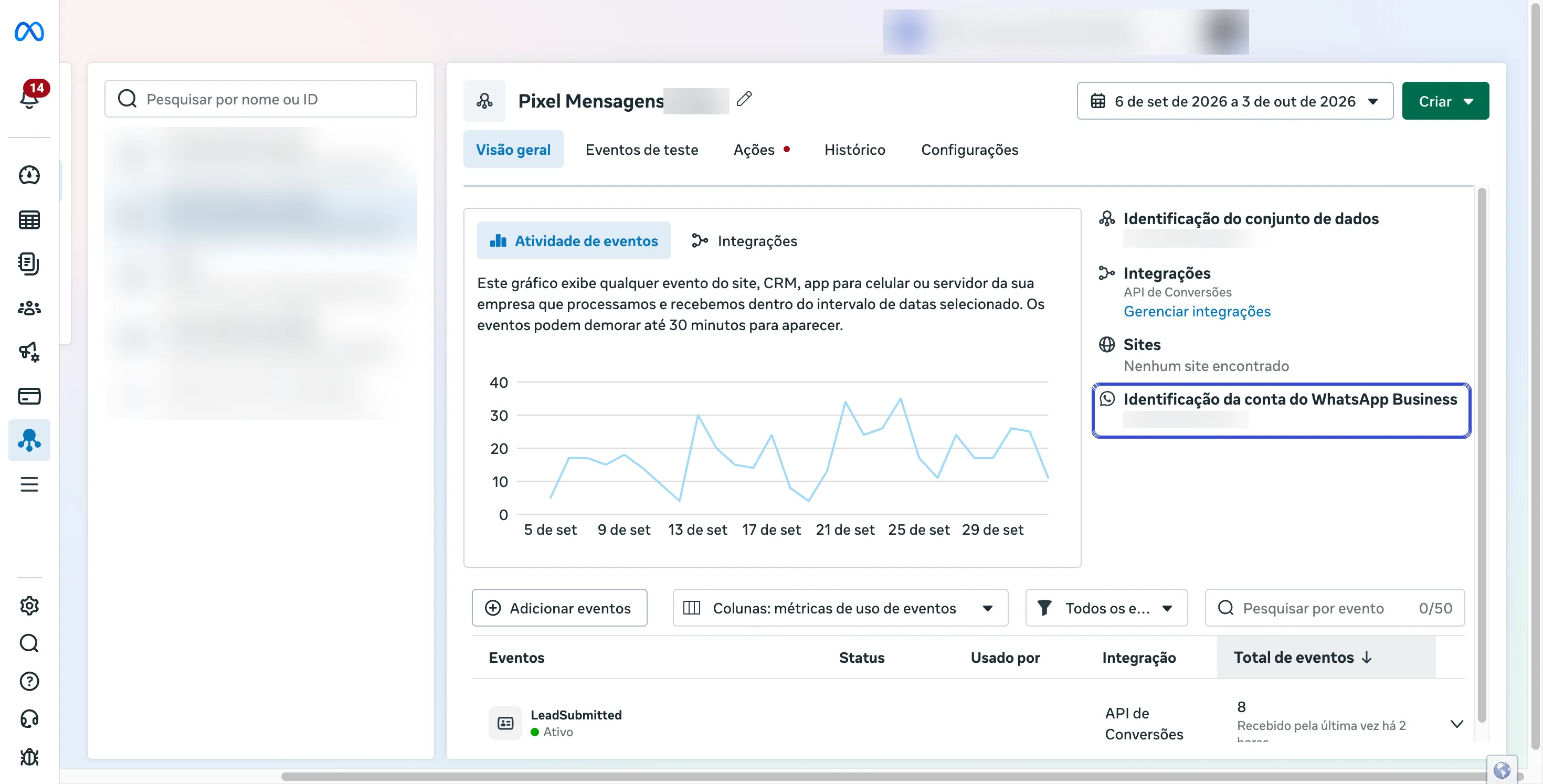Open the hamburger all tools menu

click(29, 484)
